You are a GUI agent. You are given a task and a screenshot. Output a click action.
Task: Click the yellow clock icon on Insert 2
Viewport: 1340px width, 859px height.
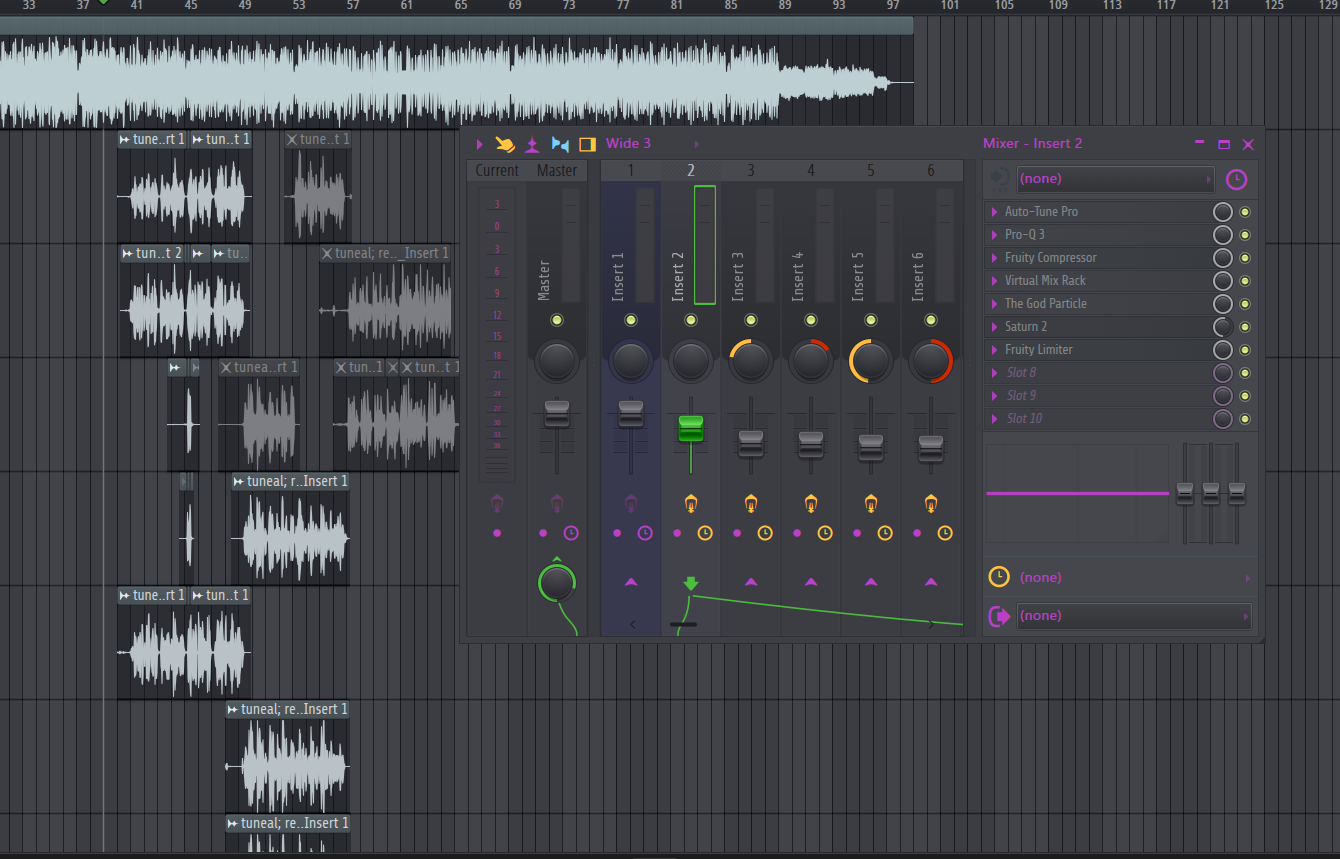point(705,533)
